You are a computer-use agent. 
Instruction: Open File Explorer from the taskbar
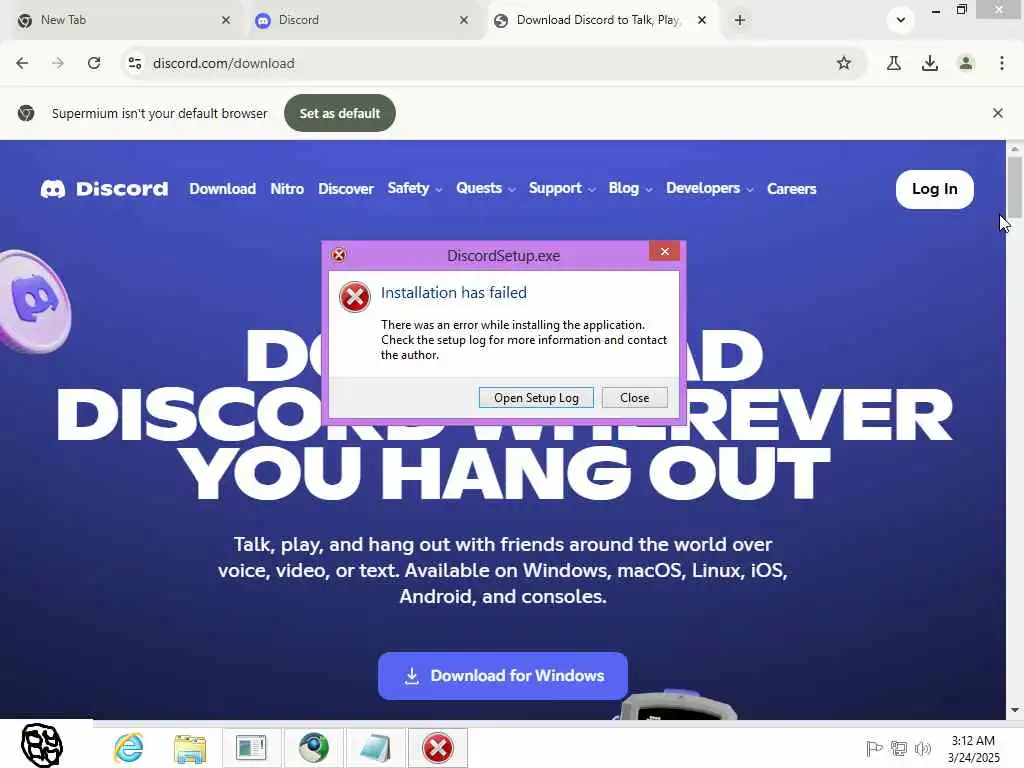(189, 748)
